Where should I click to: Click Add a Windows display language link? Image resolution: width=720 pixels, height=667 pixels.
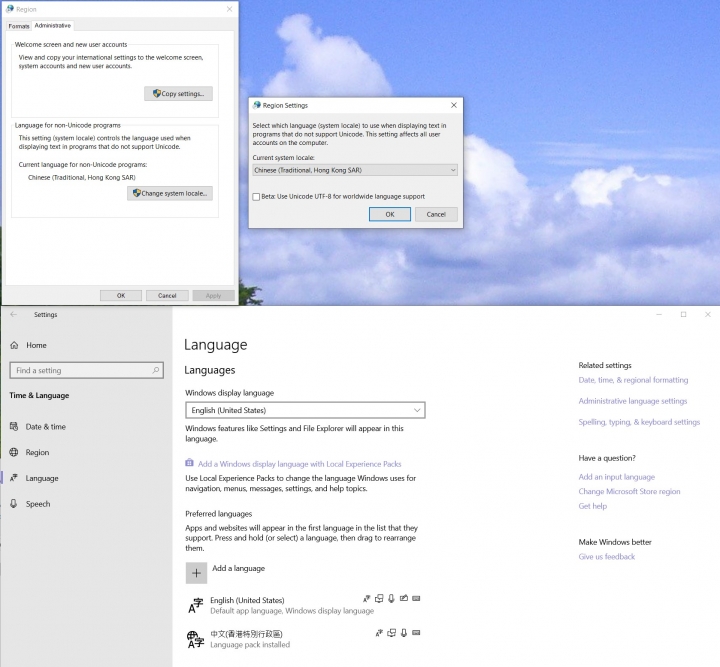(x=299, y=464)
